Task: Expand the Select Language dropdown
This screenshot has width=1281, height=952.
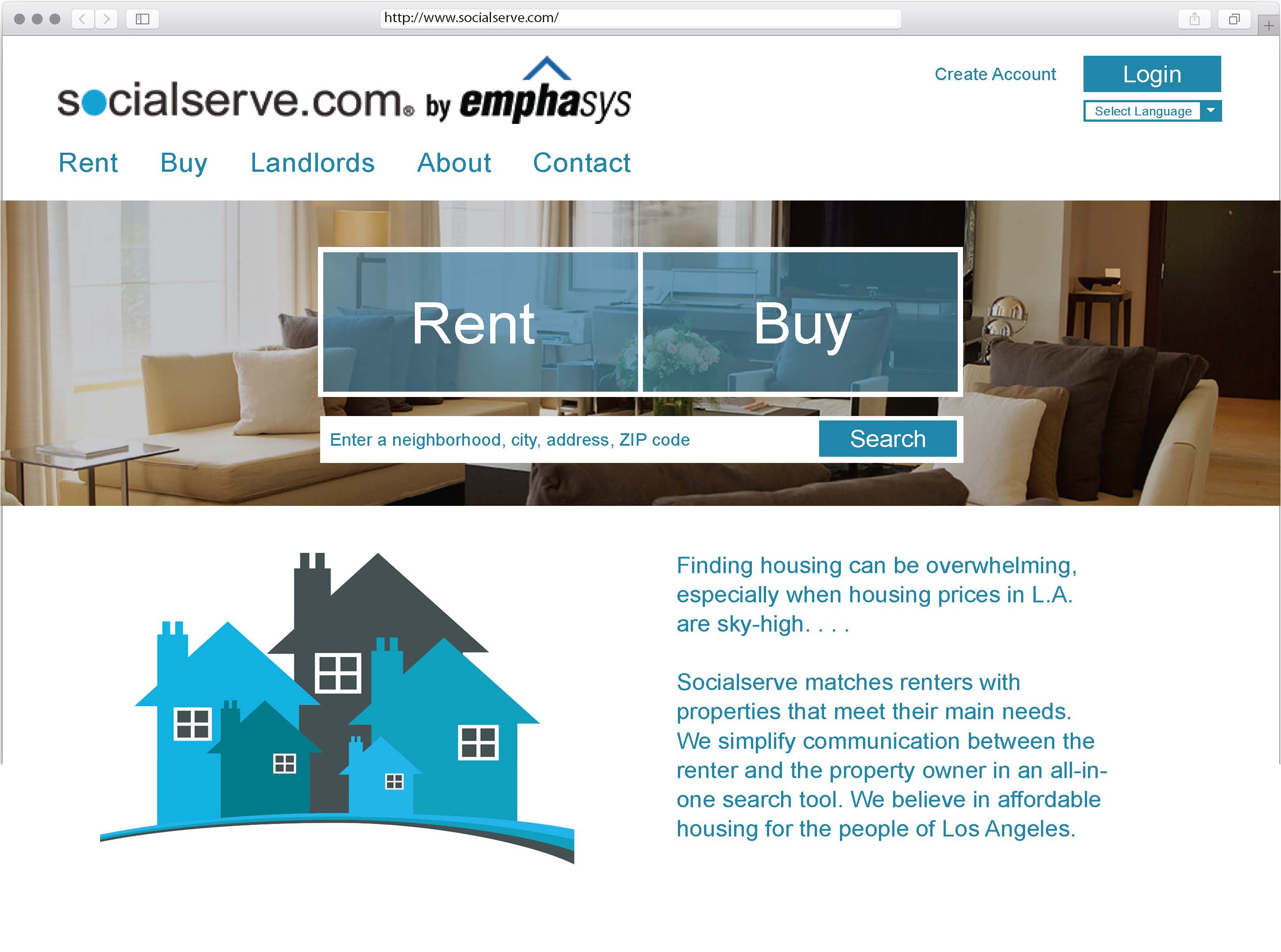Action: (1211, 111)
